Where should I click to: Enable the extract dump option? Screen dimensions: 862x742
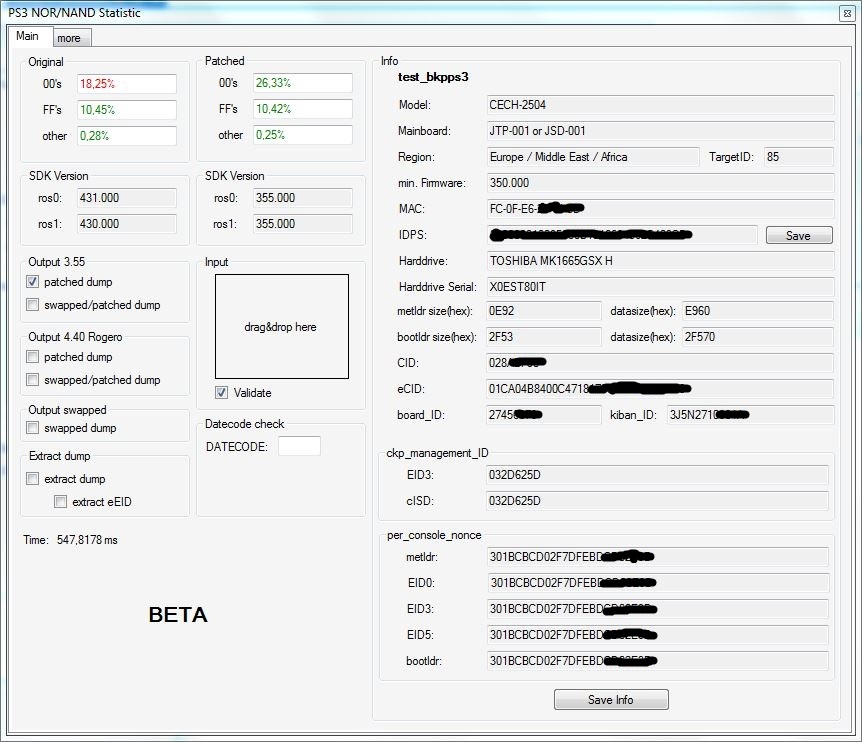(x=33, y=479)
